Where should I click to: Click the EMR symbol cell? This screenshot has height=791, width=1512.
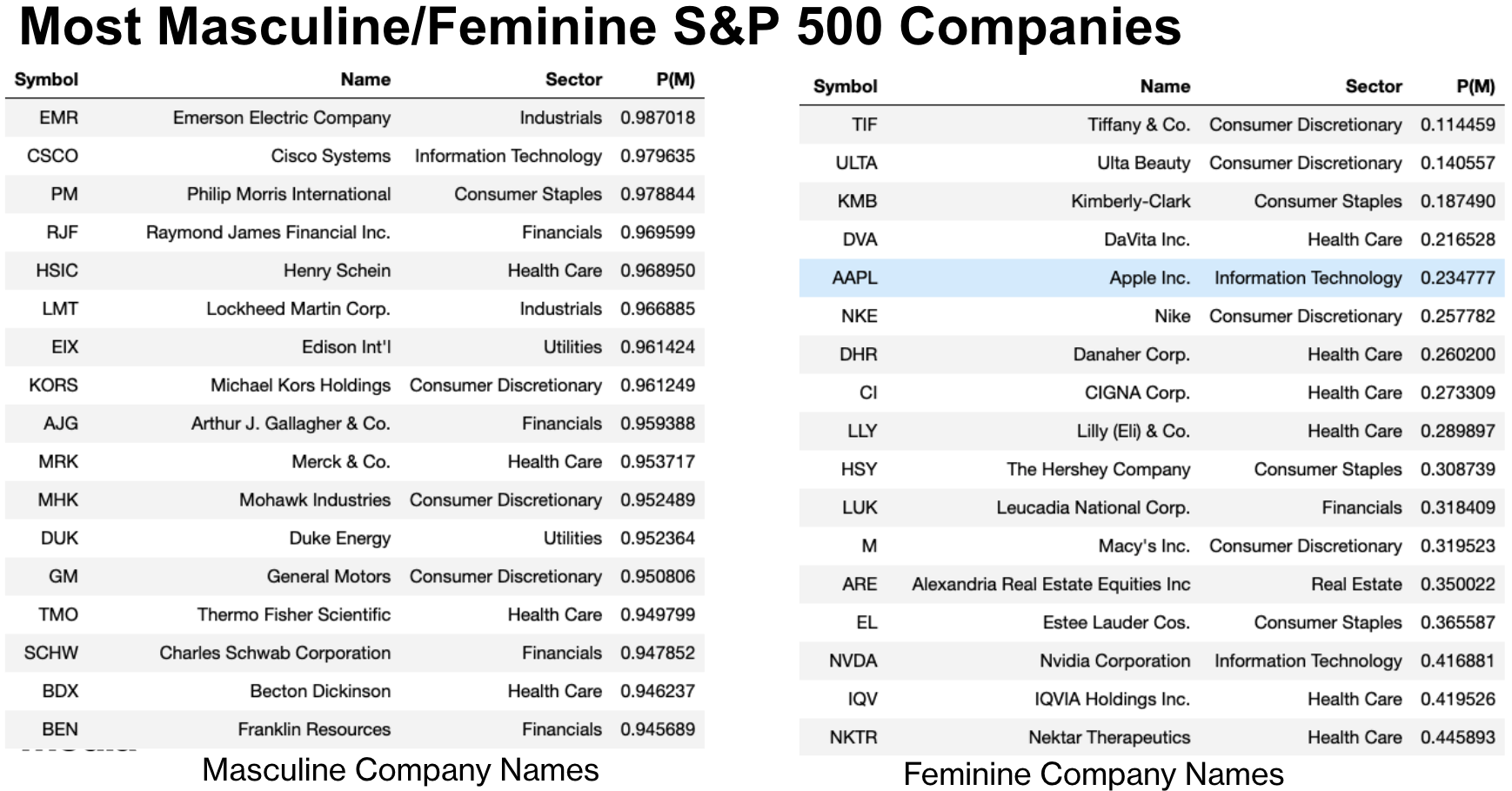pyautogui.click(x=58, y=118)
